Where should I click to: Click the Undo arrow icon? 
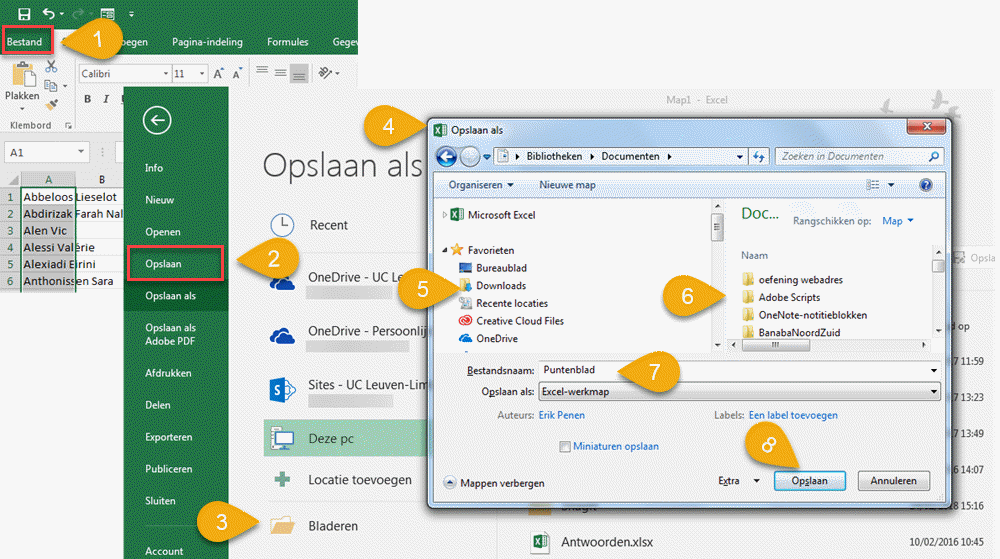(x=48, y=13)
